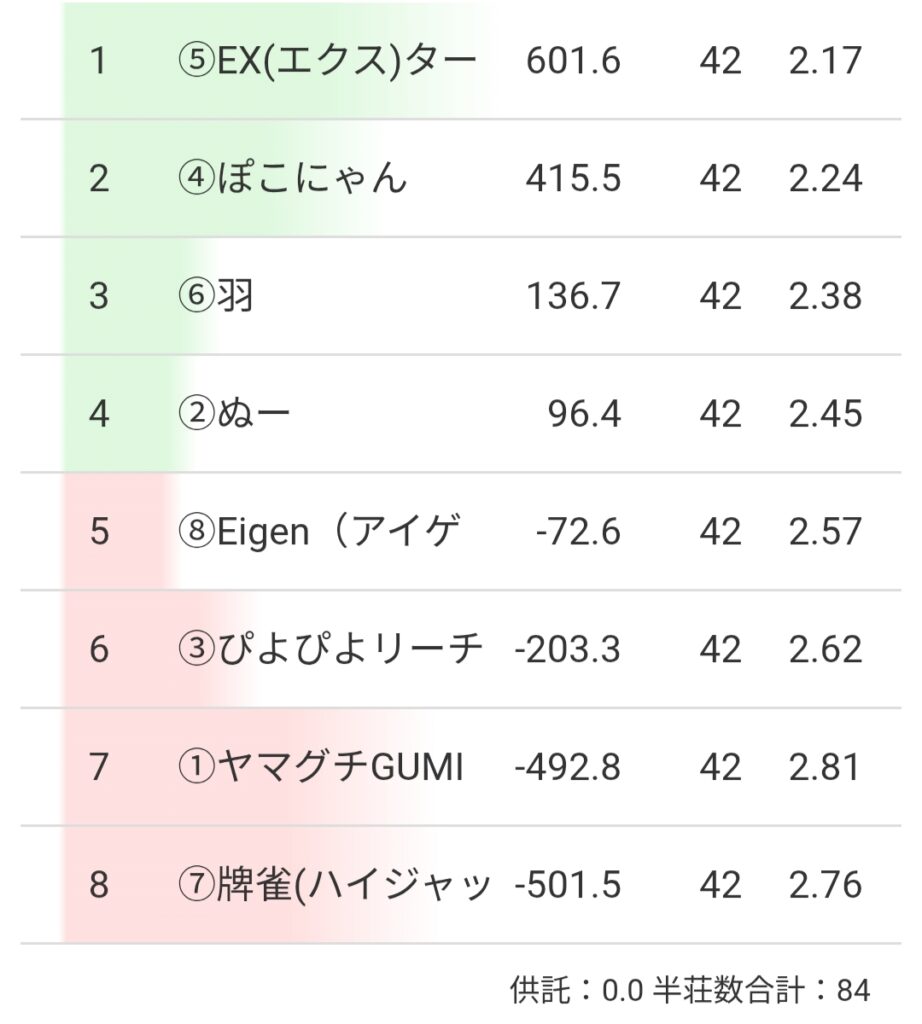This screenshot has width=922, height=1024.
Task: Click the 半荘数合計:84 footer text
Action: 761,991
